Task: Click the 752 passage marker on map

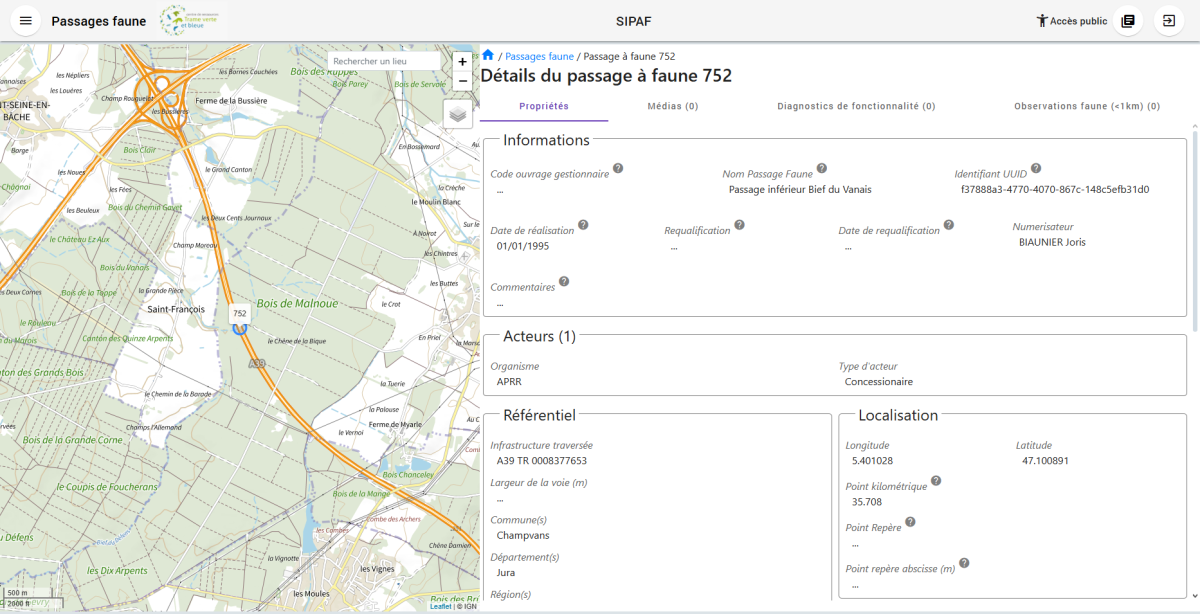Action: click(x=240, y=325)
